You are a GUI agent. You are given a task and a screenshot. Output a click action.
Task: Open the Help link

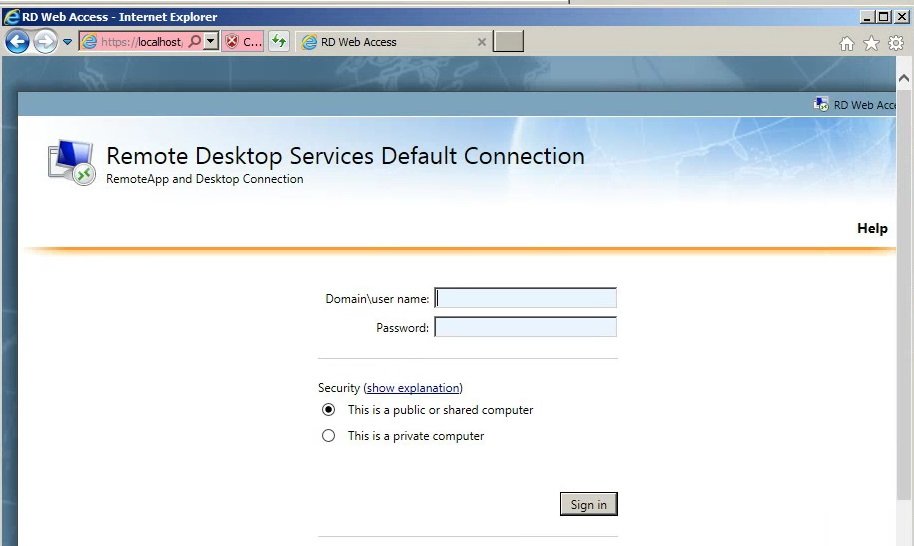[872, 228]
